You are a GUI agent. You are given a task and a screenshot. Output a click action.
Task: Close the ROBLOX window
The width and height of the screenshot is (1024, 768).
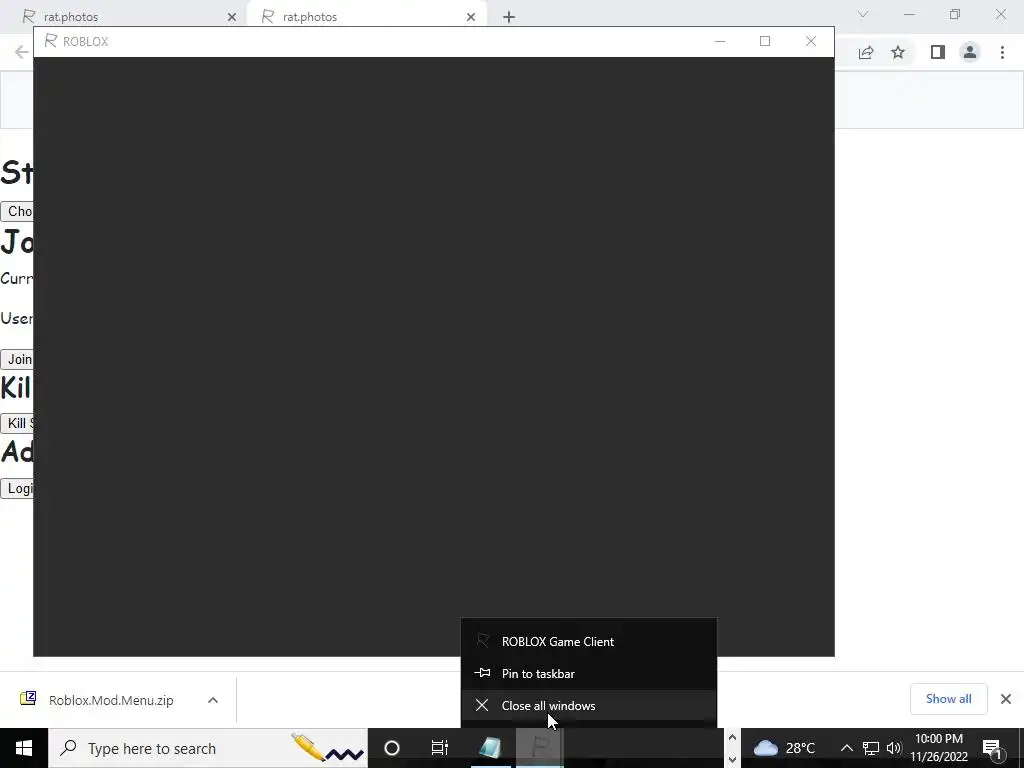(811, 41)
